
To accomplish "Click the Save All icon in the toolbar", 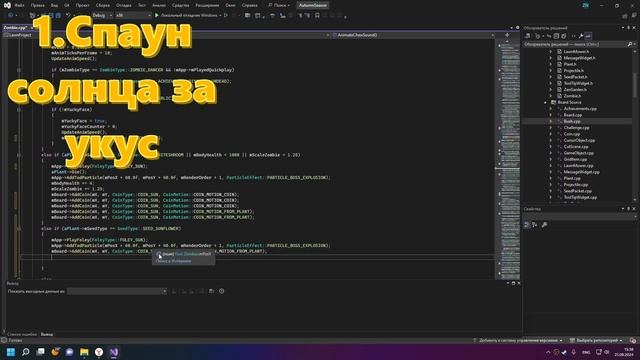I will pyautogui.click(x=58, y=16).
